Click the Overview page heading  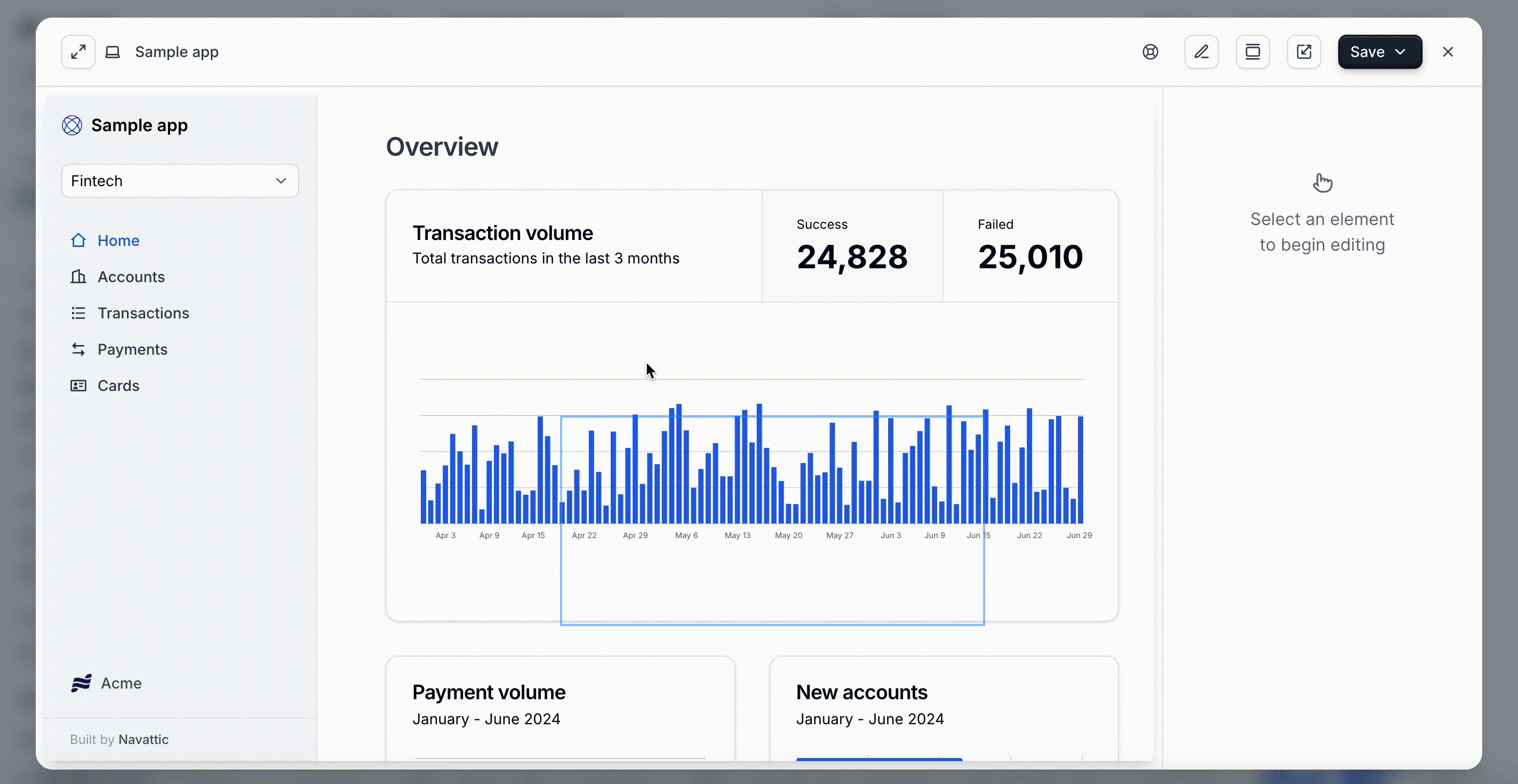(442, 147)
